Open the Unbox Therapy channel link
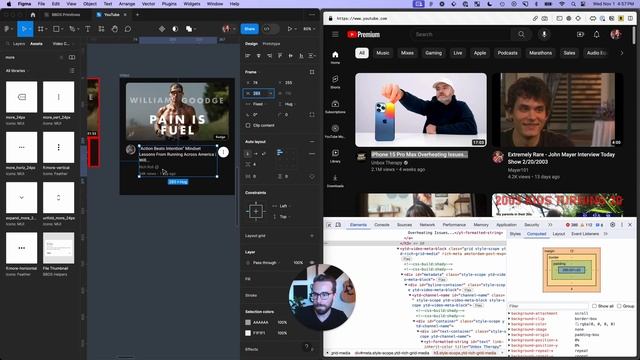Viewport: 640px width, 360px height. (x=387, y=162)
